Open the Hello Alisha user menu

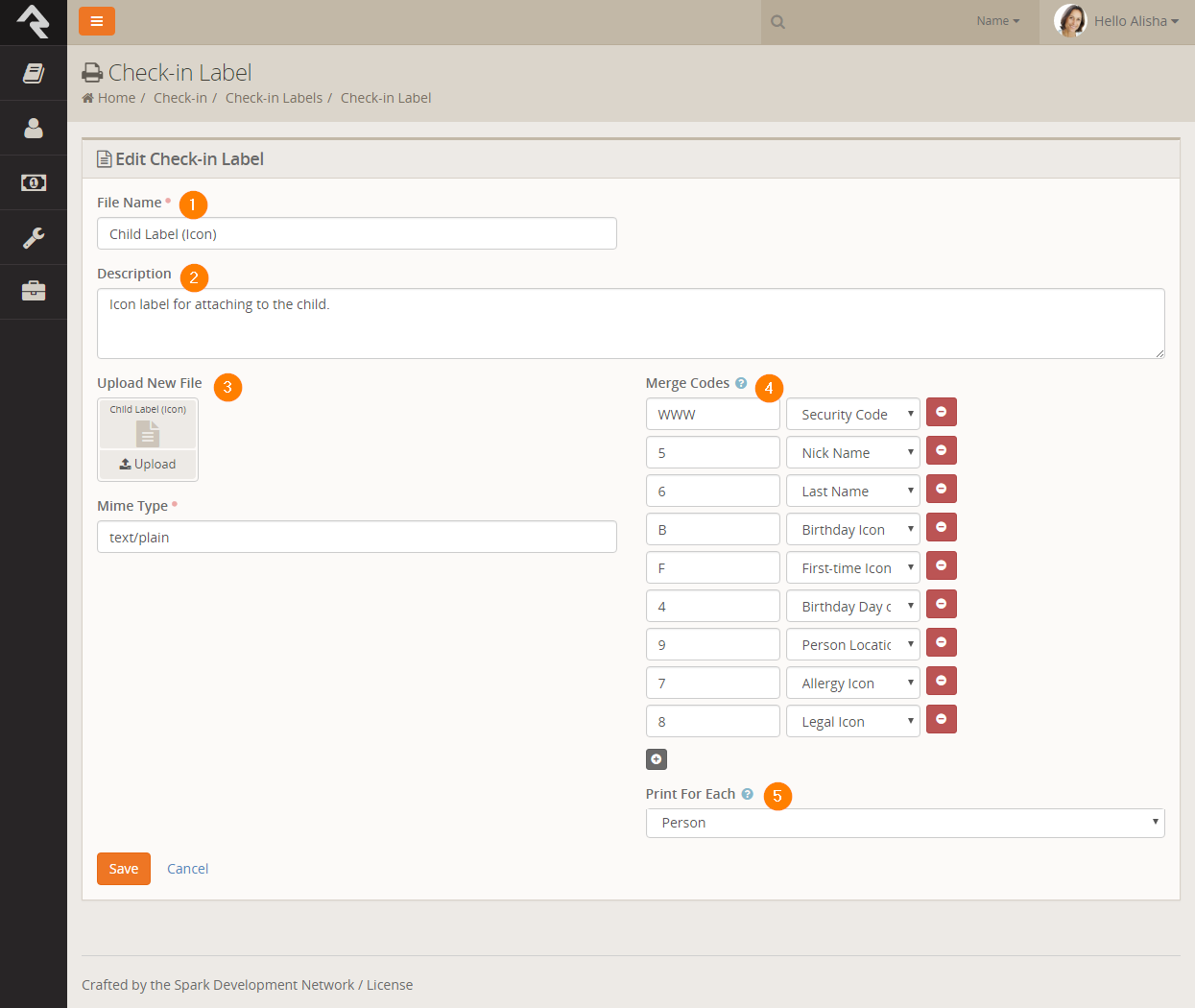click(1117, 21)
